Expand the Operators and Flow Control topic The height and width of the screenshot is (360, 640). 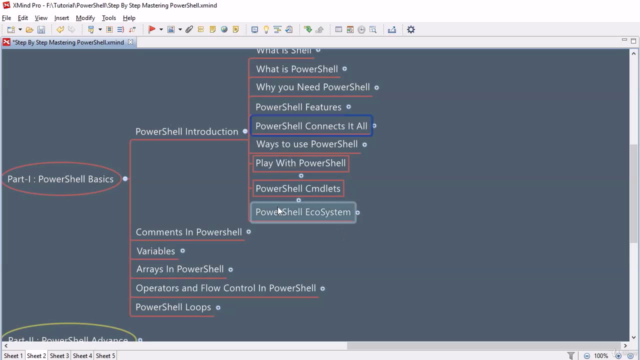coord(322,289)
